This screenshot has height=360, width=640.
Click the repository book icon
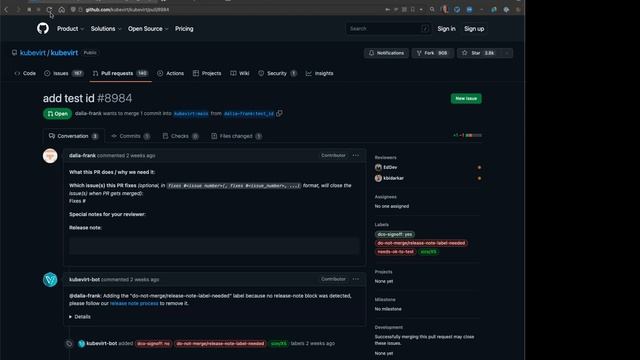coord(14,53)
